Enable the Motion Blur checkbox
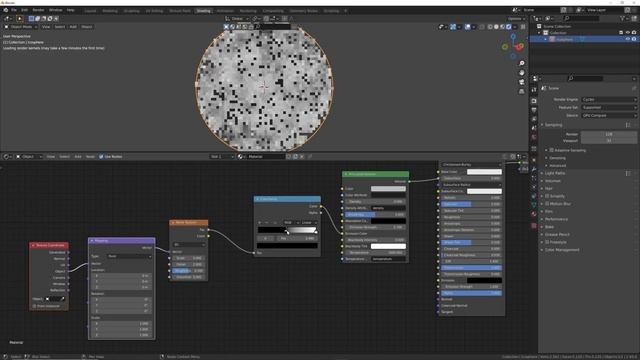Screen dimensions: 640x360 tap(547, 204)
